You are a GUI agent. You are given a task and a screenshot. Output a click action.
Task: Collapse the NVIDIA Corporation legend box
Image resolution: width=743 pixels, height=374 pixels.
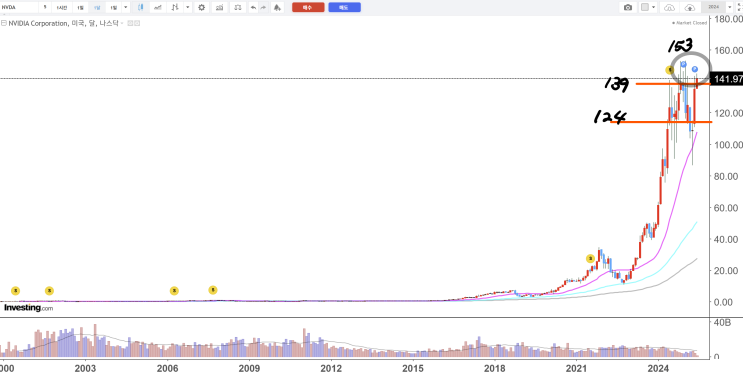point(4,23)
